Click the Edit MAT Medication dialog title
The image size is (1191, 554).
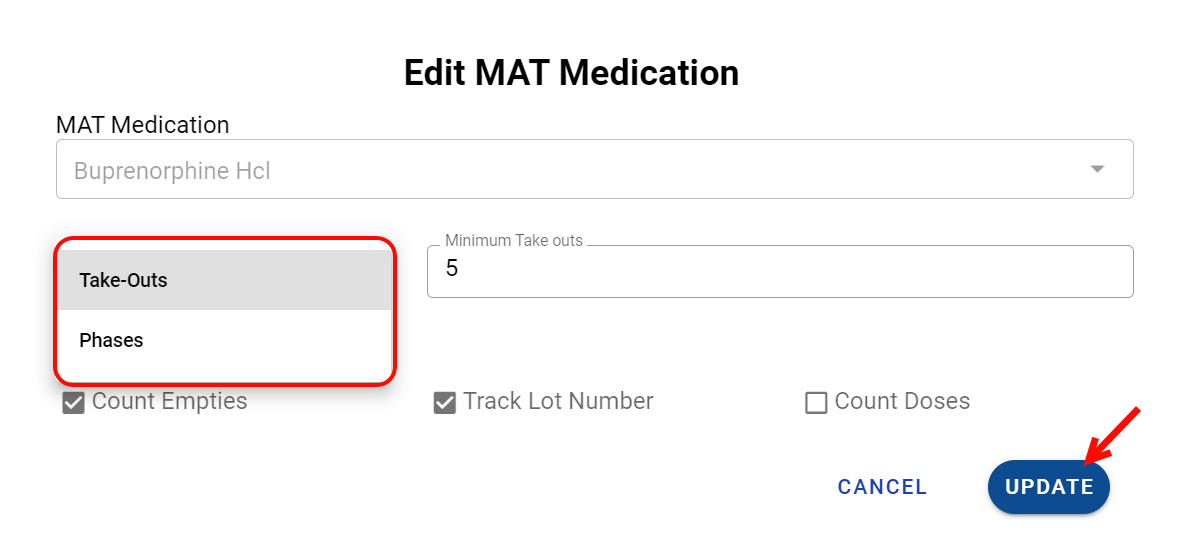tap(571, 73)
